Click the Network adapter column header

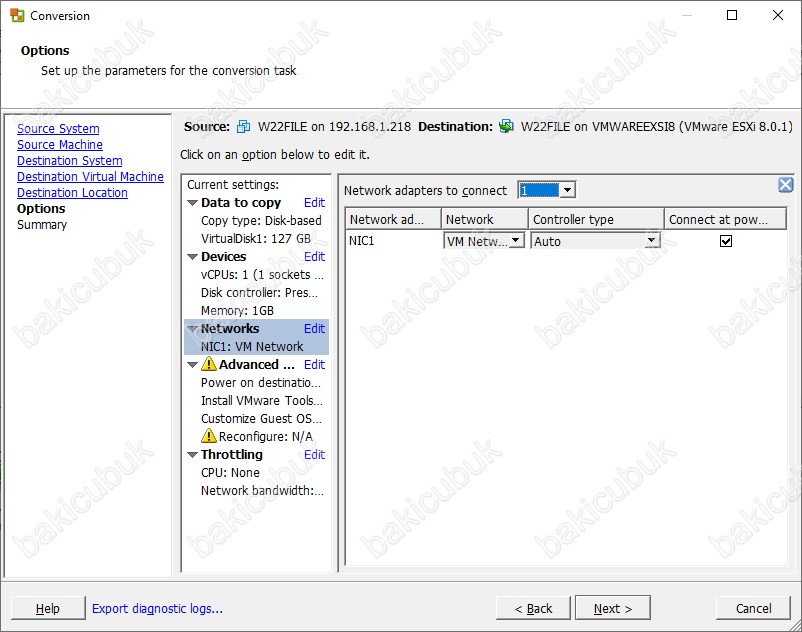(x=393, y=219)
